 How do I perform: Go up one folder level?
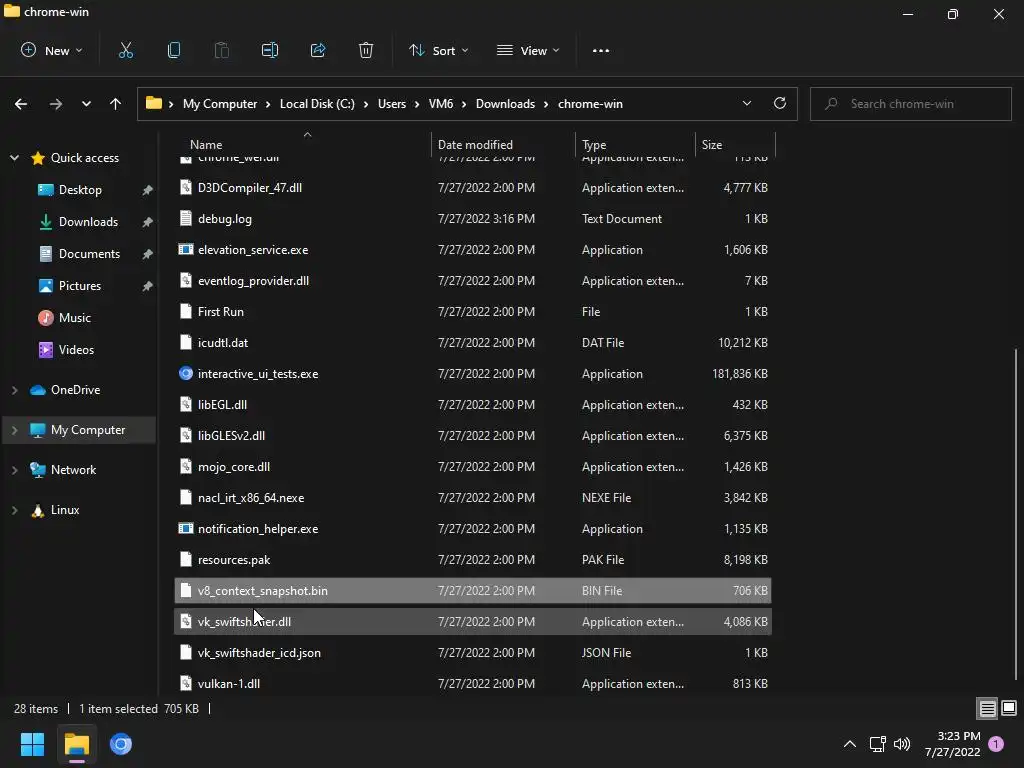pyautogui.click(x=116, y=104)
